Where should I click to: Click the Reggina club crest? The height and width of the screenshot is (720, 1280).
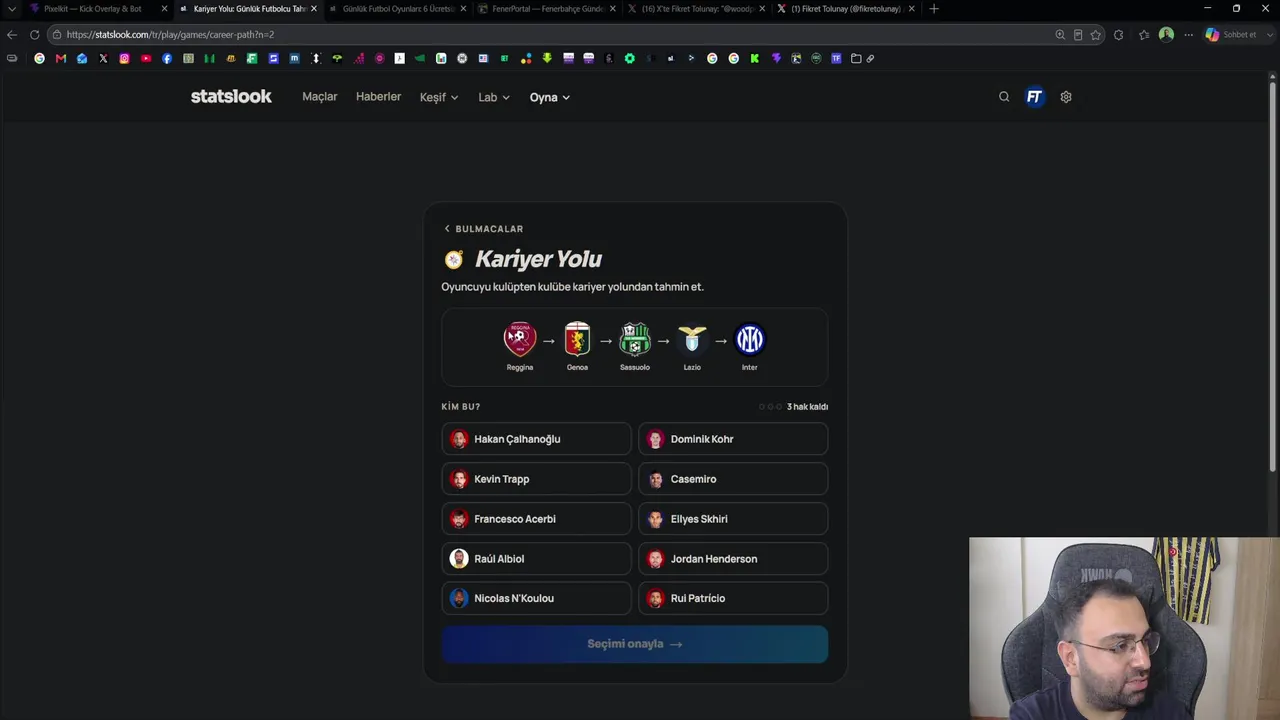point(520,340)
